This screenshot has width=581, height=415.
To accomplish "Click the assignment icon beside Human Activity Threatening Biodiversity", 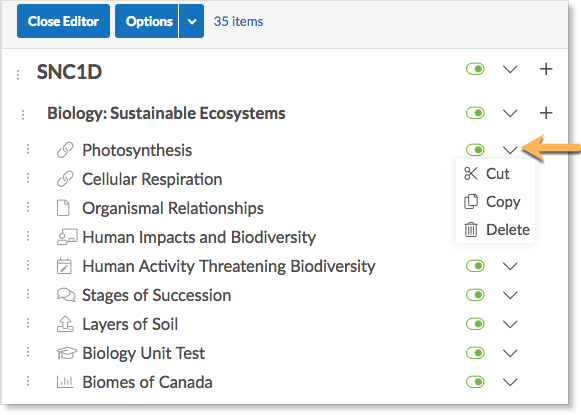I will (x=64, y=266).
